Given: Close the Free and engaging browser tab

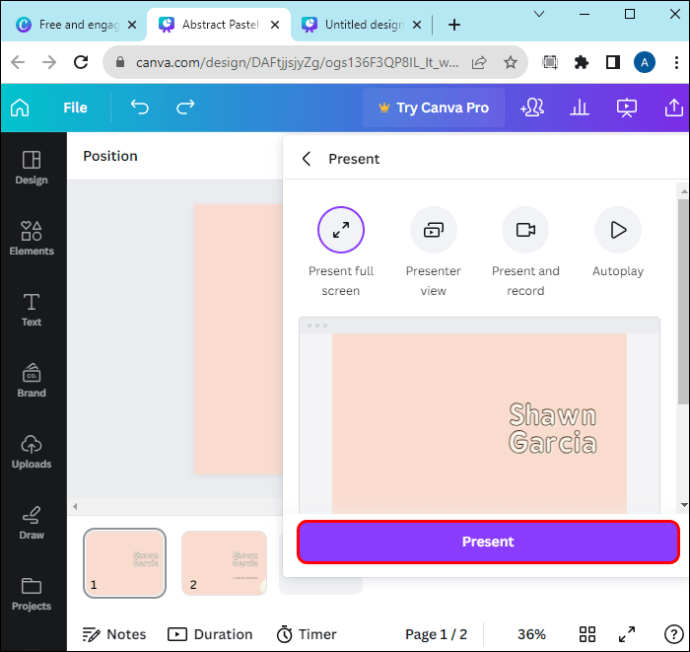Looking at the screenshot, I should click(132, 25).
